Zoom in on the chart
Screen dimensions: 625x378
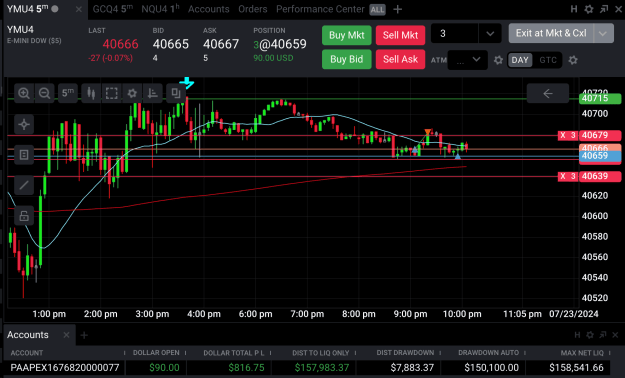click(24, 93)
